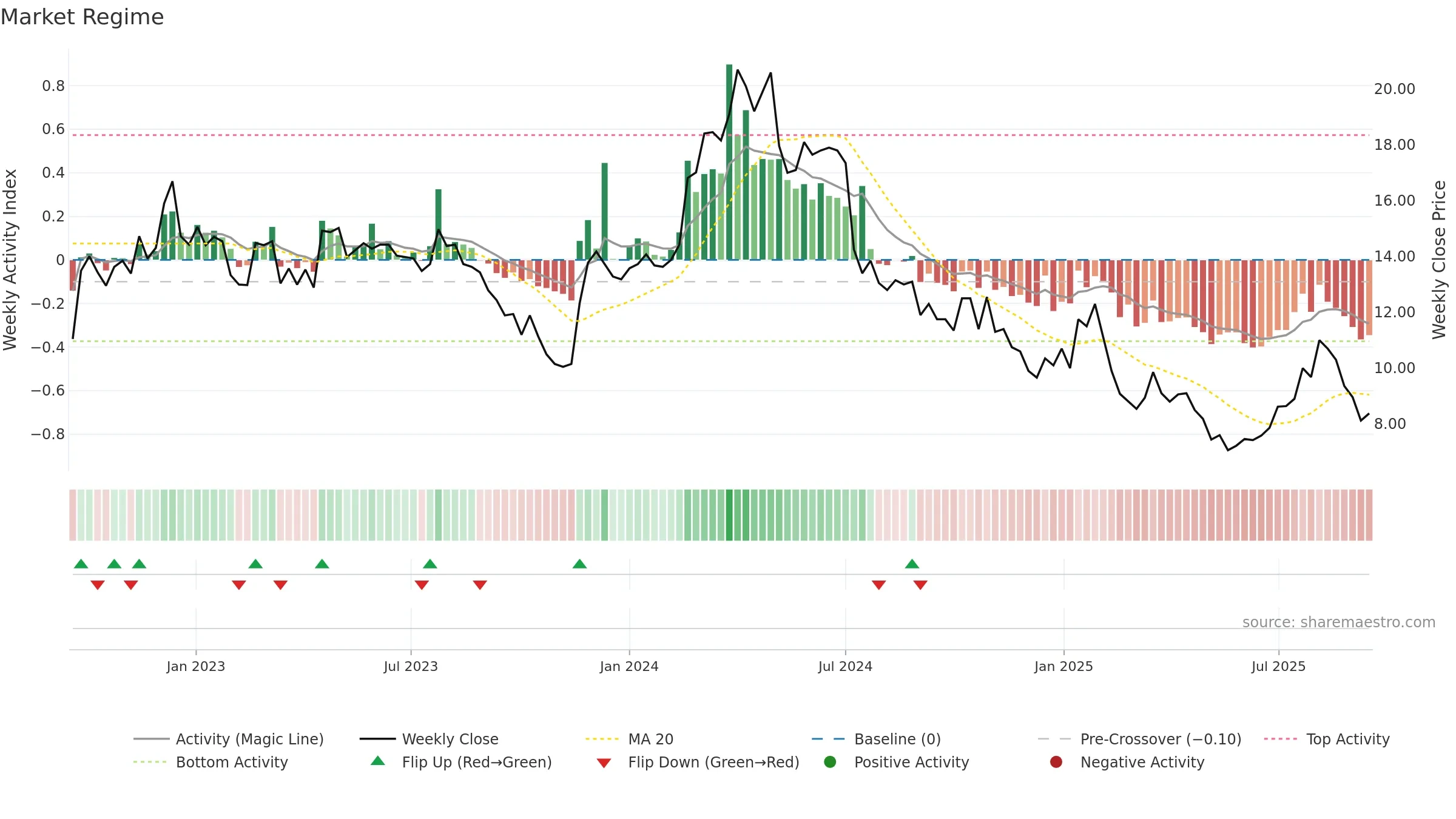Image resolution: width=1456 pixels, height=819 pixels.
Task: Click the Jan 2023 x-axis label
Action: (x=196, y=666)
